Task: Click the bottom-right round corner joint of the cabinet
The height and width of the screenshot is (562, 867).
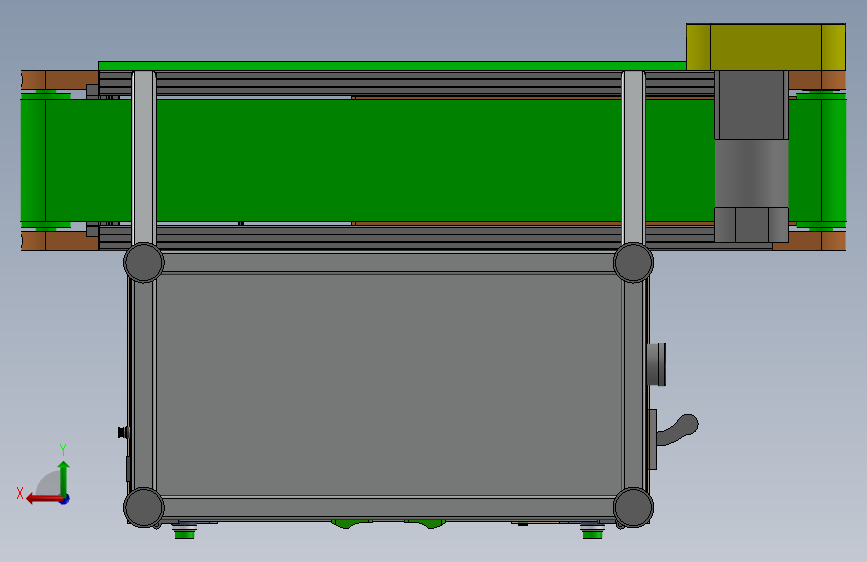Action: click(634, 507)
